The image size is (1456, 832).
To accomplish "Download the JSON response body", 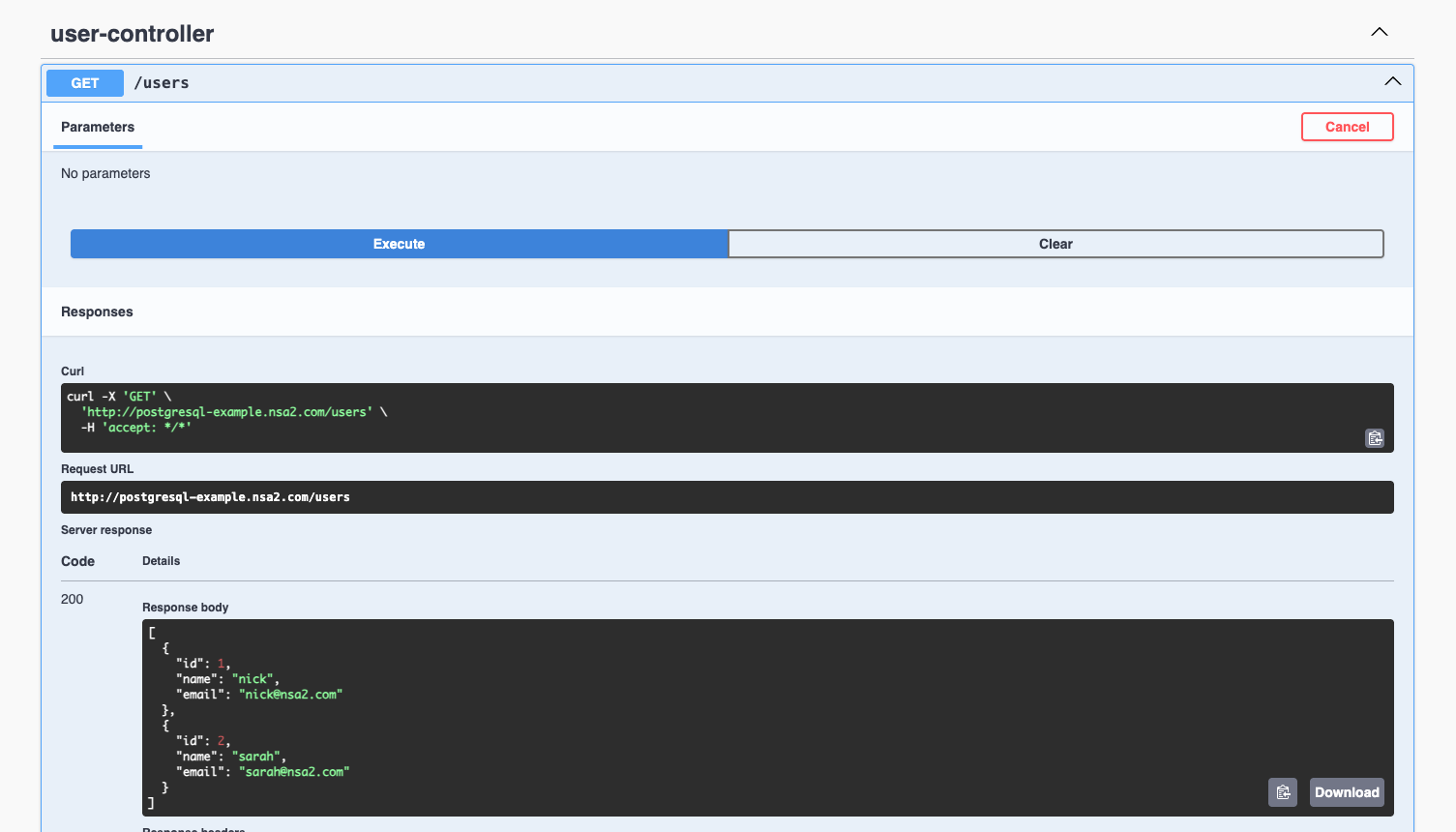I will click(x=1346, y=791).
